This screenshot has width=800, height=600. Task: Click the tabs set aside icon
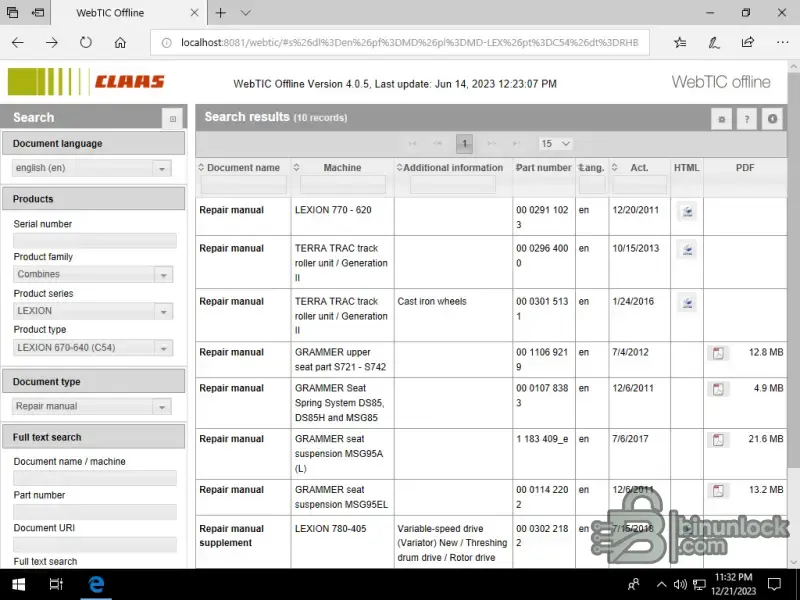click(13, 13)
